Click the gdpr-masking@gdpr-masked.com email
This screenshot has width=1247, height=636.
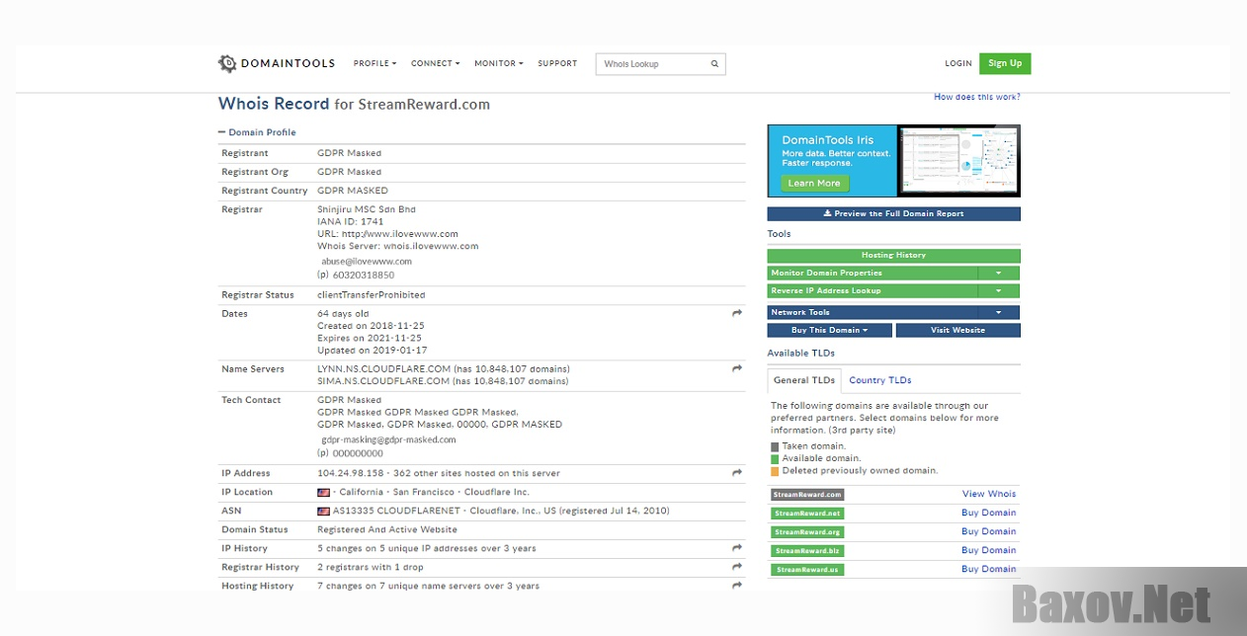388,440
